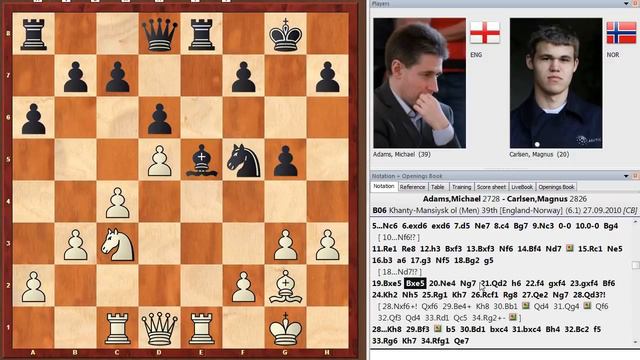Go to variation move 28.Nxf6+!
The width and height of the screenshot is (640, 360).
click(x=401, y=306)
